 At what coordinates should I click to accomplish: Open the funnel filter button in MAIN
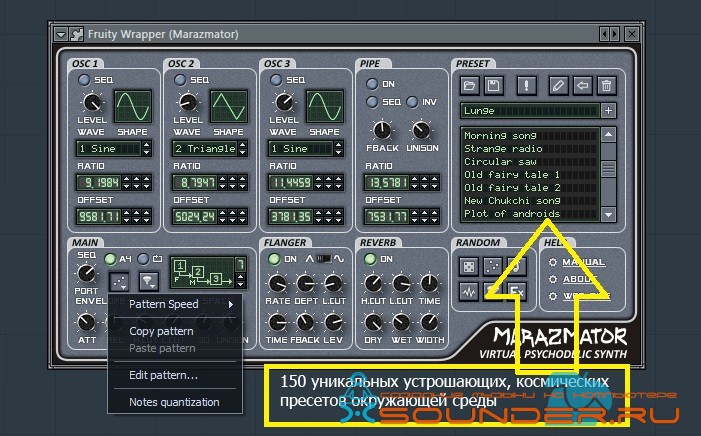tap(148, 281)
